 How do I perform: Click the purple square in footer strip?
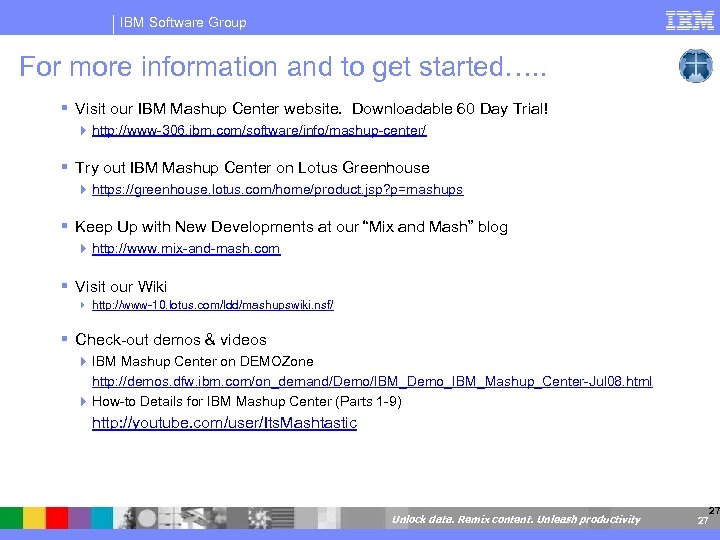pyautogui.click(x=79, y=518)
